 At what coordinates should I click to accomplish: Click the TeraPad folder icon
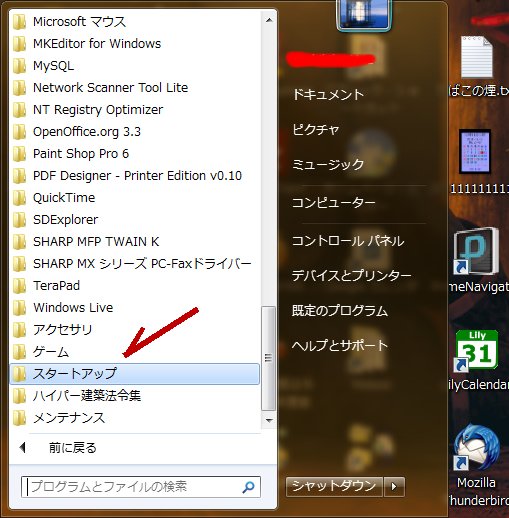click(19, 286)
